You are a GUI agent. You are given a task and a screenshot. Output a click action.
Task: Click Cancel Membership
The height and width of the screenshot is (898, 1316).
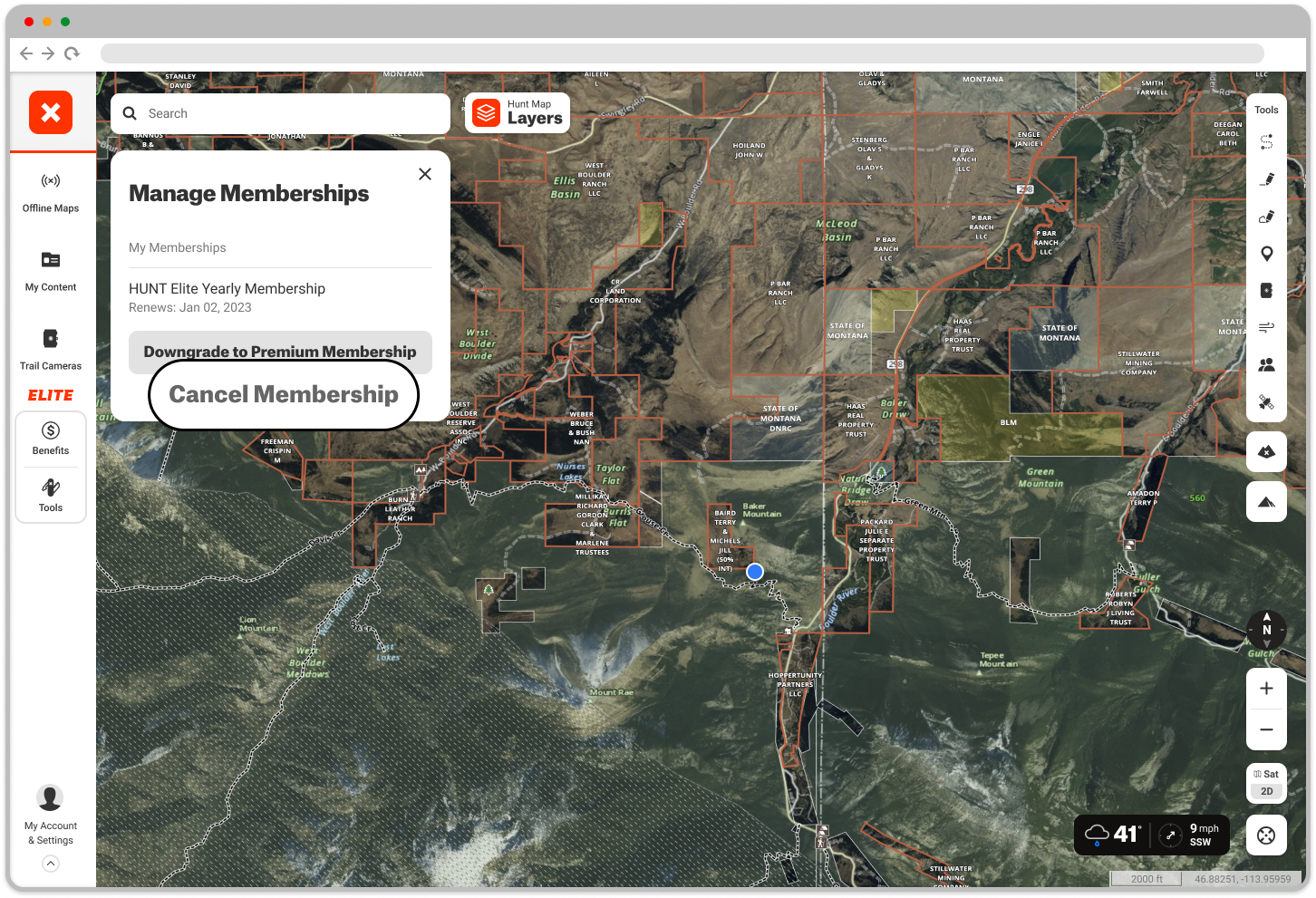click(x=284, y=394)
